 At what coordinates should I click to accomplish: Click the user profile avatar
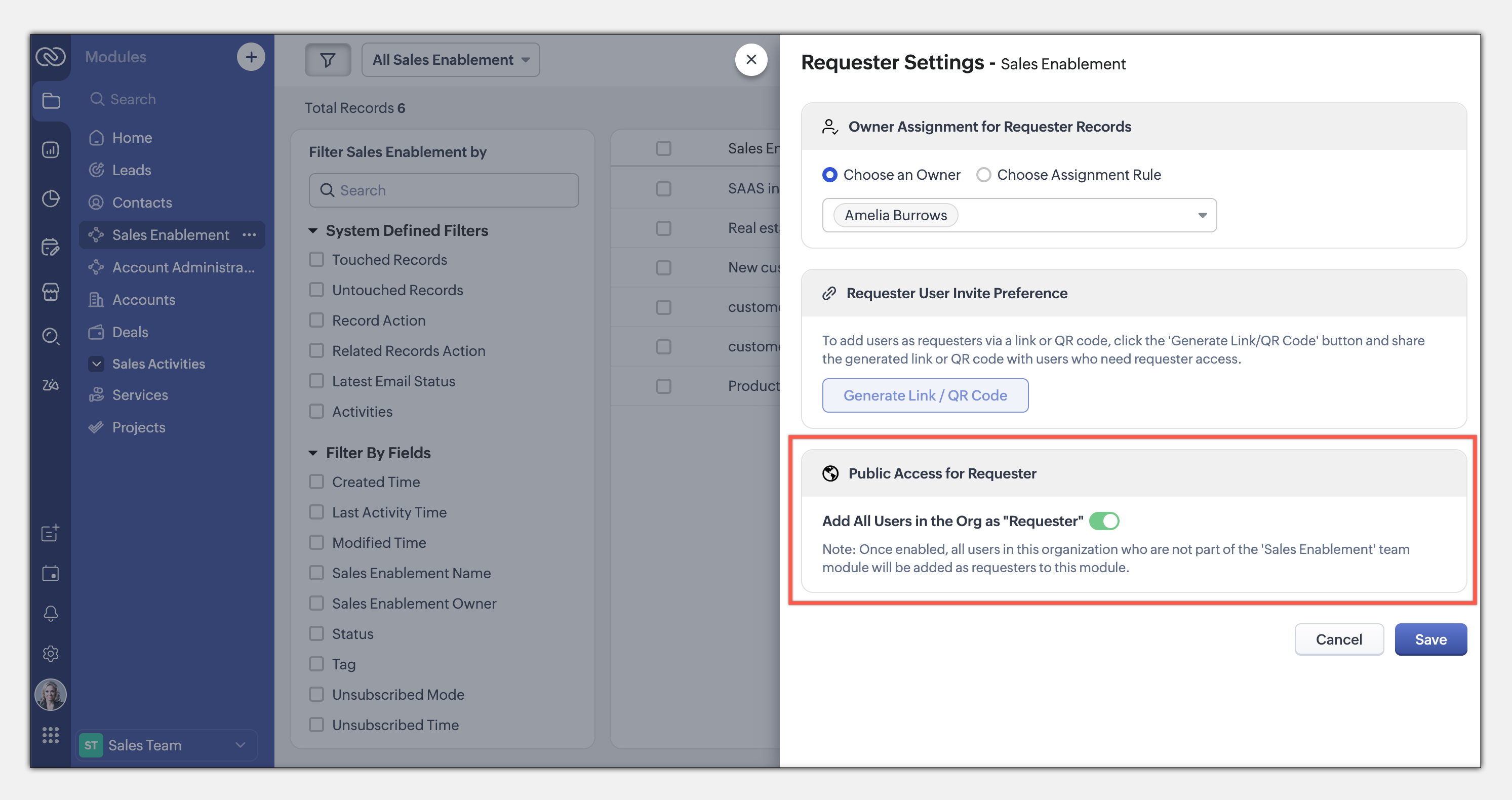tap(51, 694)
